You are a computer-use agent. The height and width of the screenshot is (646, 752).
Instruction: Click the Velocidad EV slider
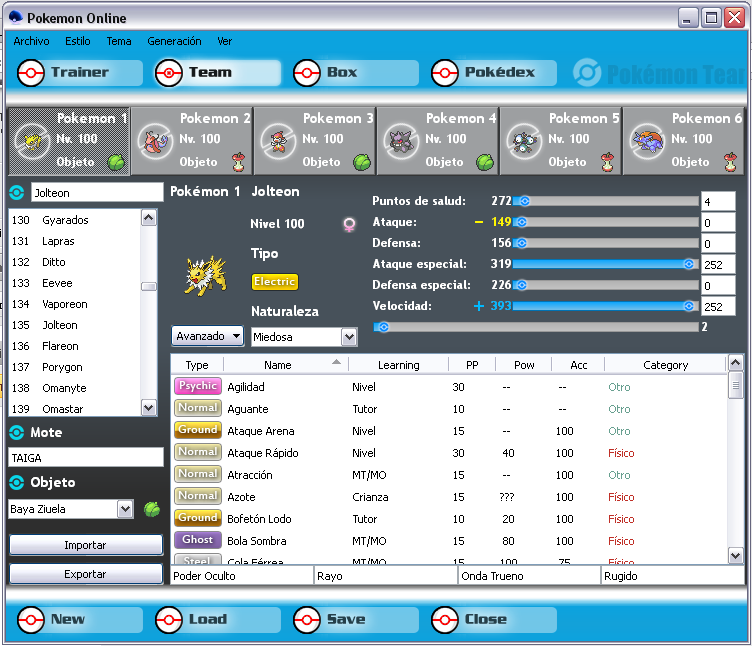click(x=606, y=306)
